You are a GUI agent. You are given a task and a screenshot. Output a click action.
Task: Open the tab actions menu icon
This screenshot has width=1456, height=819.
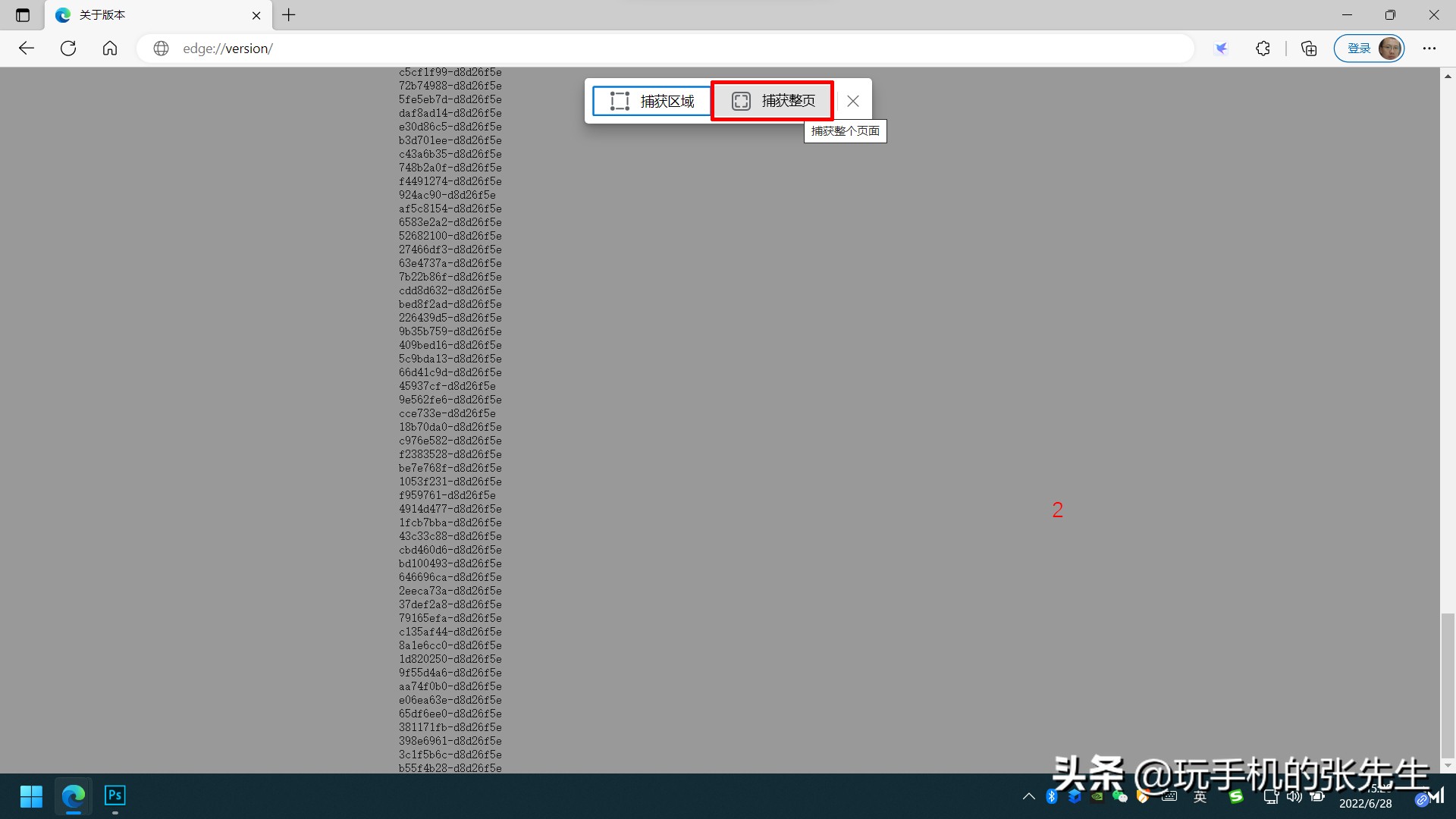23,15
